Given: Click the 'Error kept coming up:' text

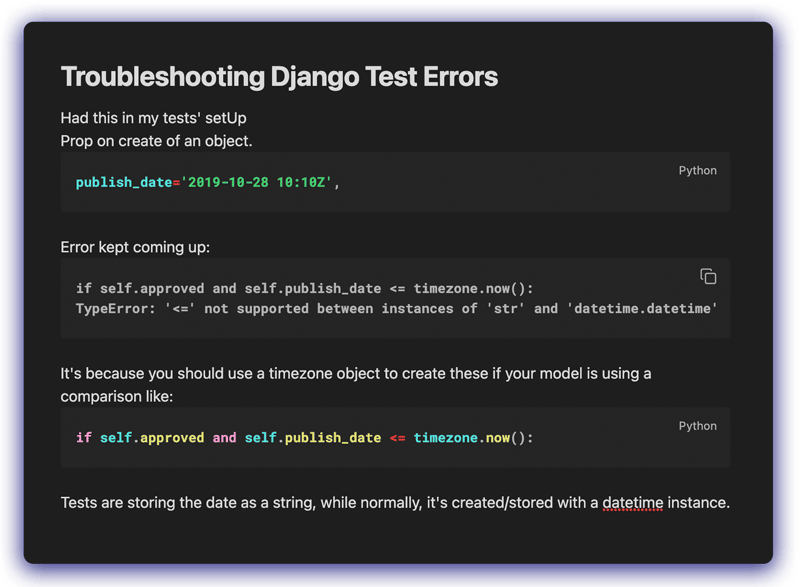Looking at the screenshot, I should (136, 247).
